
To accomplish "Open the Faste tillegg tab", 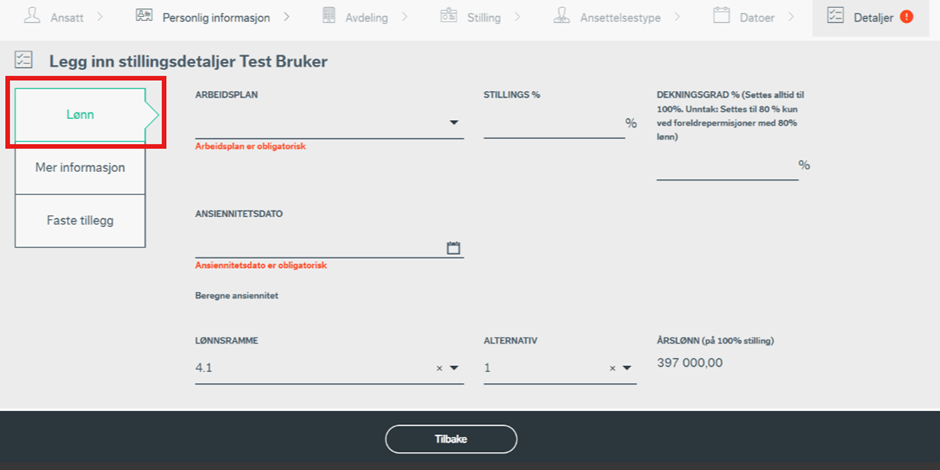I will click(80, 220).
